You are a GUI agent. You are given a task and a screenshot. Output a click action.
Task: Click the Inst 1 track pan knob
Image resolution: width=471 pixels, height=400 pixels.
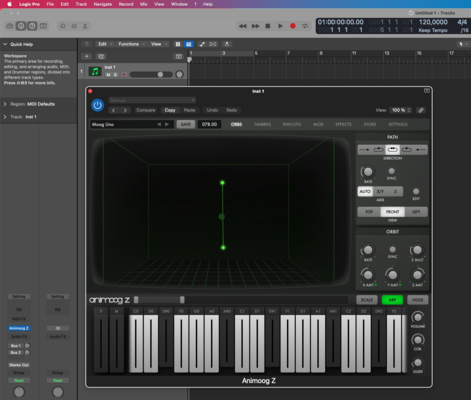(179, 74)
